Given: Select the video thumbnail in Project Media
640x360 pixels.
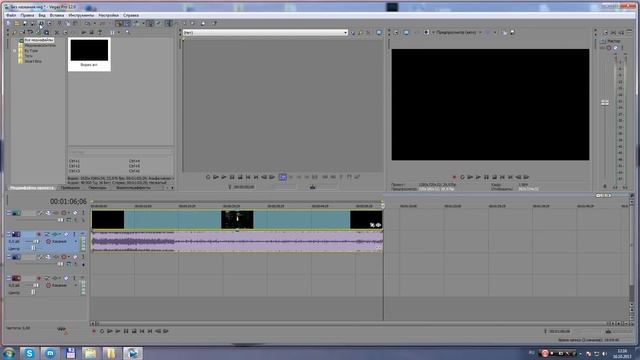Looking at the screenshot, I should pos(89,54).
